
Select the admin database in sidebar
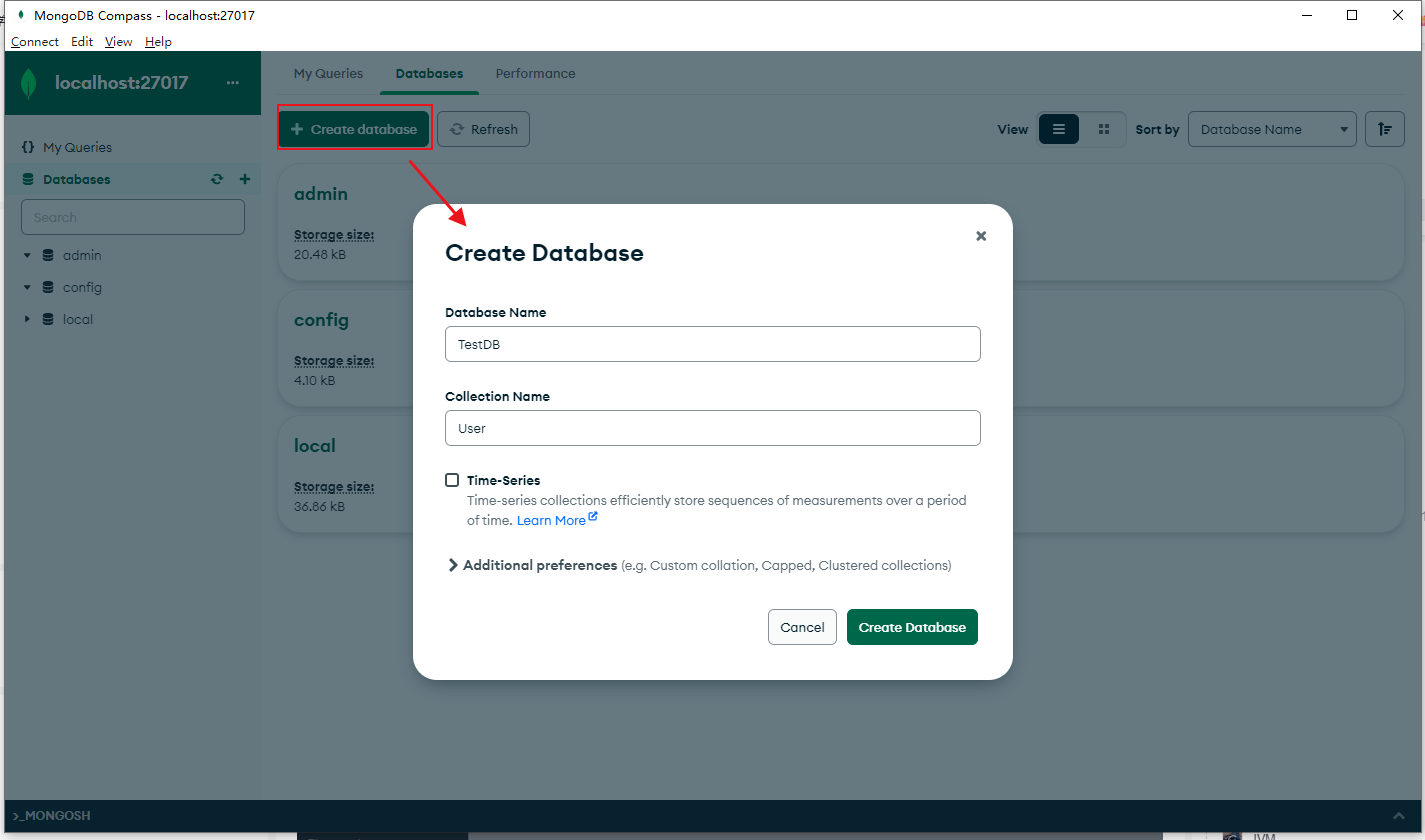82,255
